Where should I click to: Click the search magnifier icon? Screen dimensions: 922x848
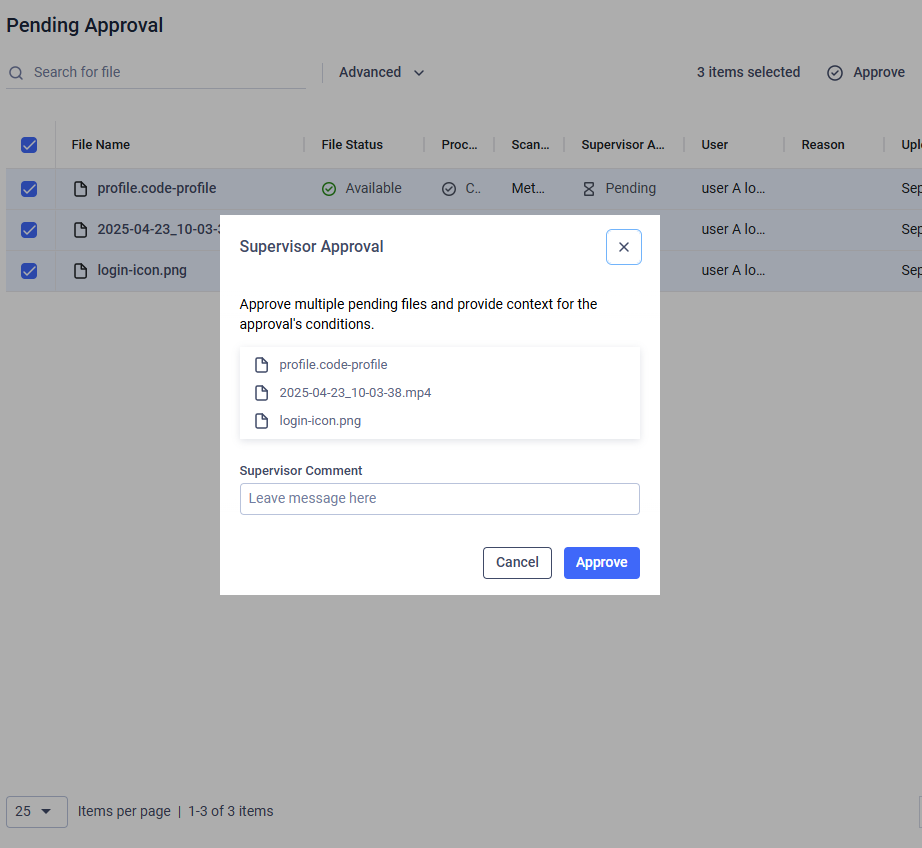(x=16, y=73)
